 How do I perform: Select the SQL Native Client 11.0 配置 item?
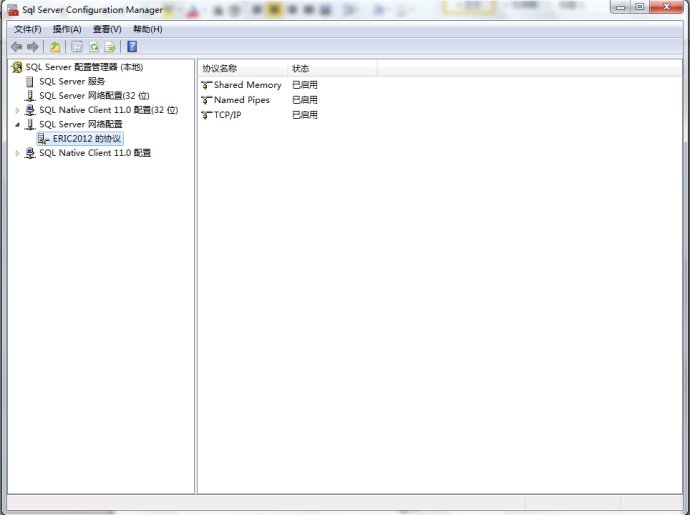click(95, 153)
